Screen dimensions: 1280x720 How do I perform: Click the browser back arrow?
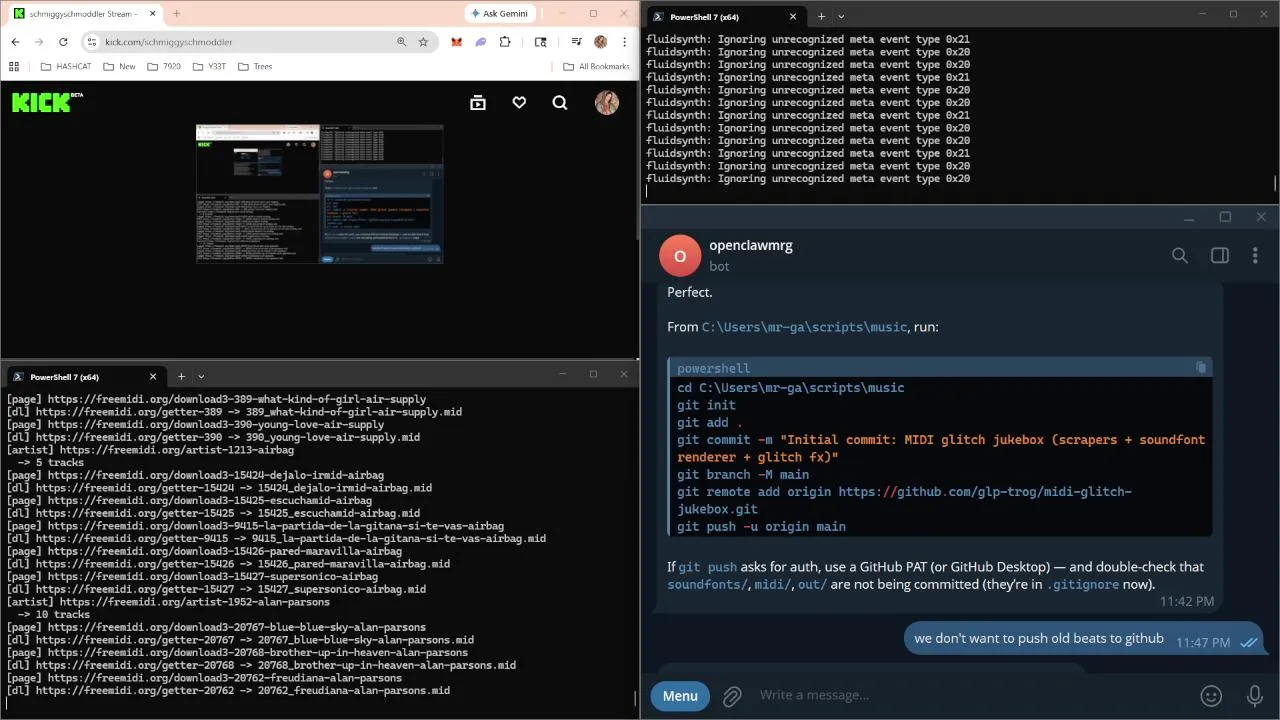[15, 42]
